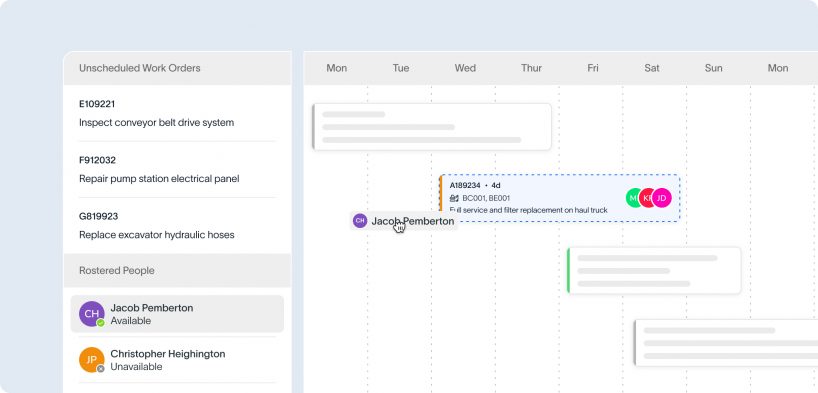Open unscheduled work order E109221
The image size is (818, 393).
point(97,104)
